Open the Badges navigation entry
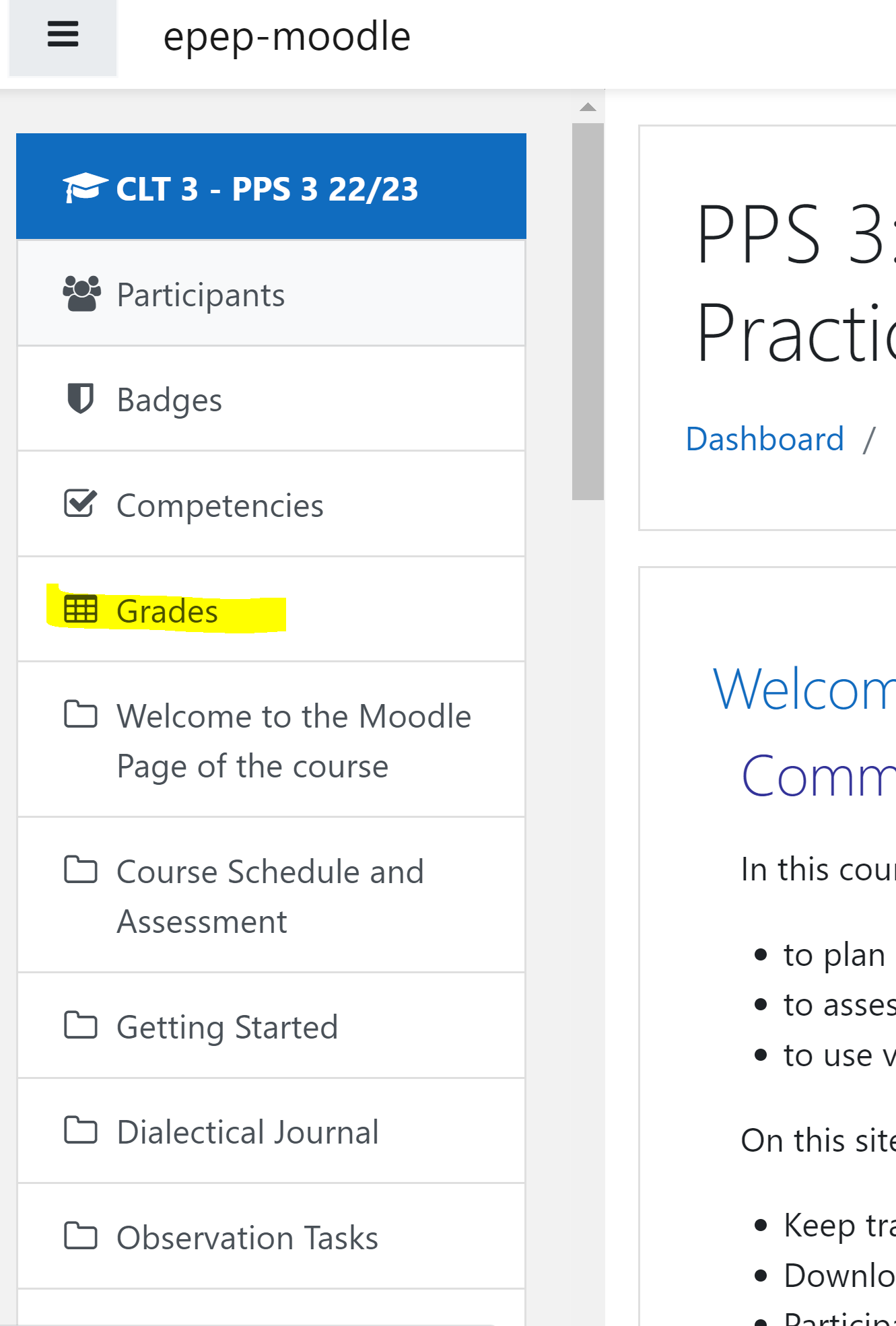 169,400
